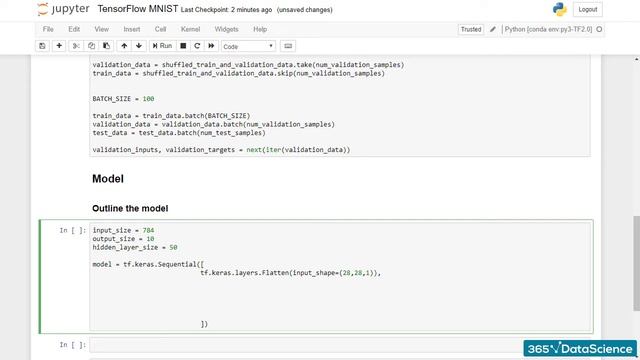Interrupt the kernel with stop icon

pos(183,46)
